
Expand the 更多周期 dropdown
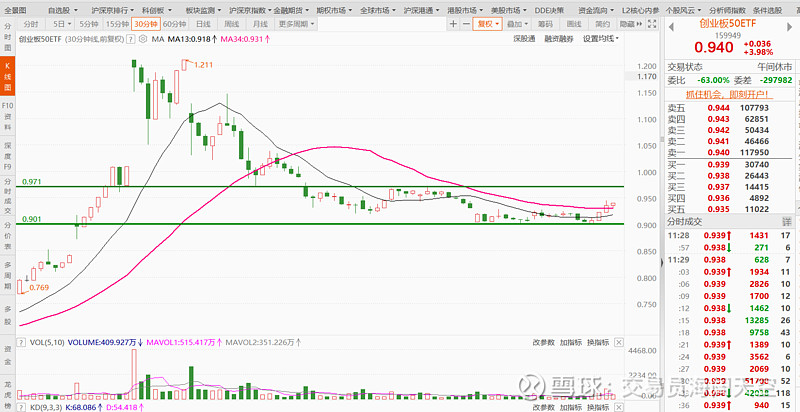click(x=296, y=23)
